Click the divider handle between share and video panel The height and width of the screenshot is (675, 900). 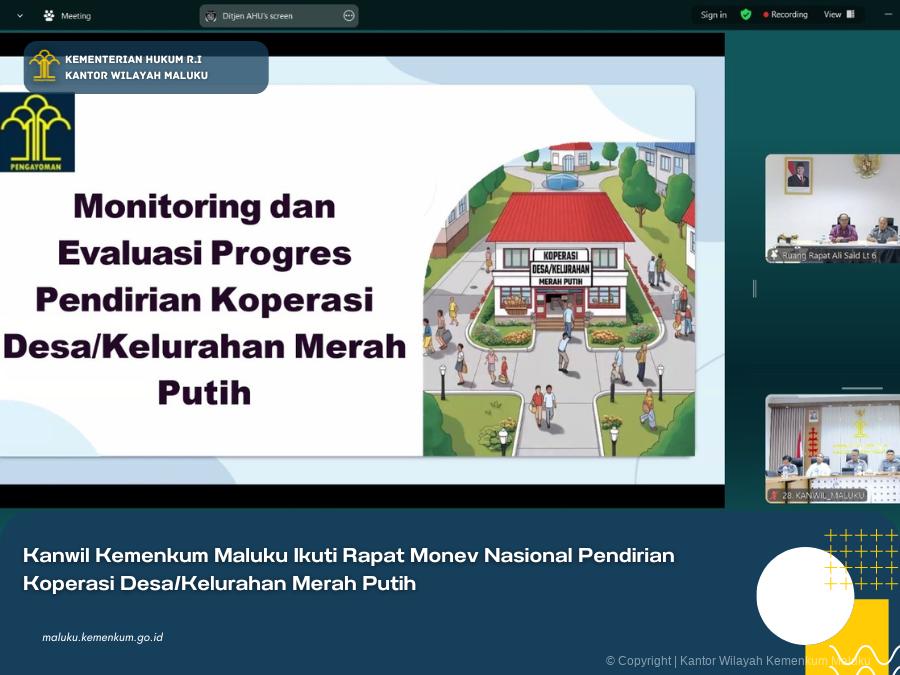tap(754, 289)
